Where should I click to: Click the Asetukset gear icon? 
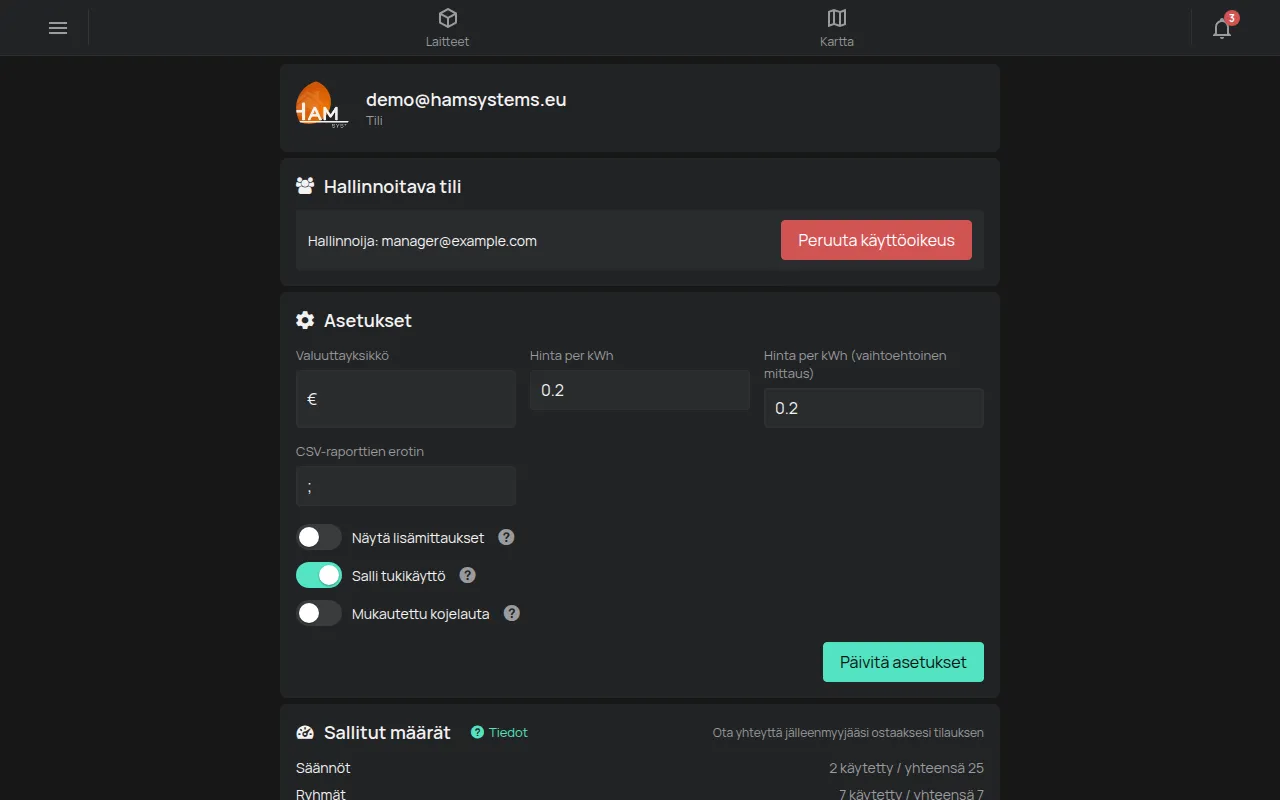pos(305,320)
